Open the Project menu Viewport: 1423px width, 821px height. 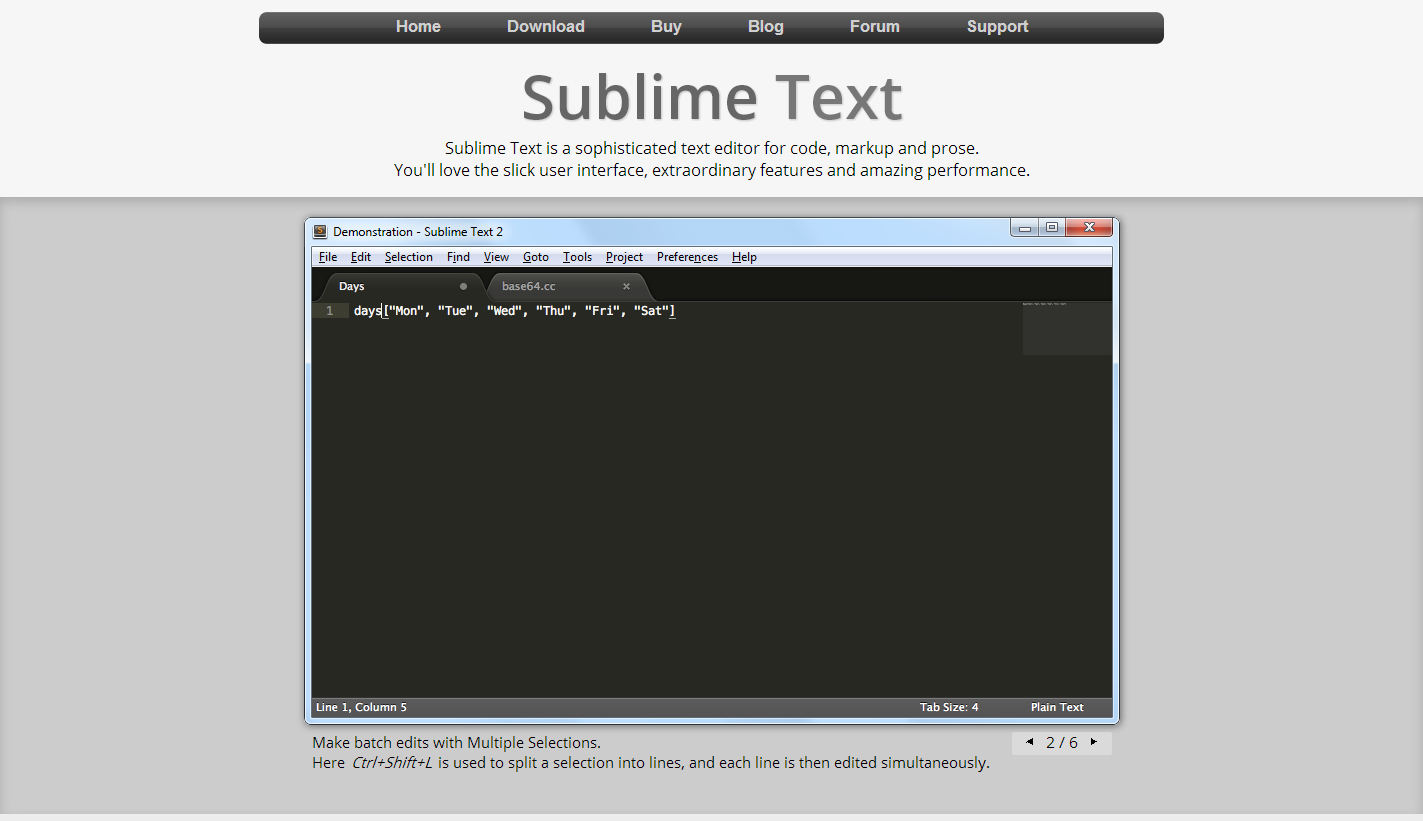pyautogui.click(x=624, y=257)
